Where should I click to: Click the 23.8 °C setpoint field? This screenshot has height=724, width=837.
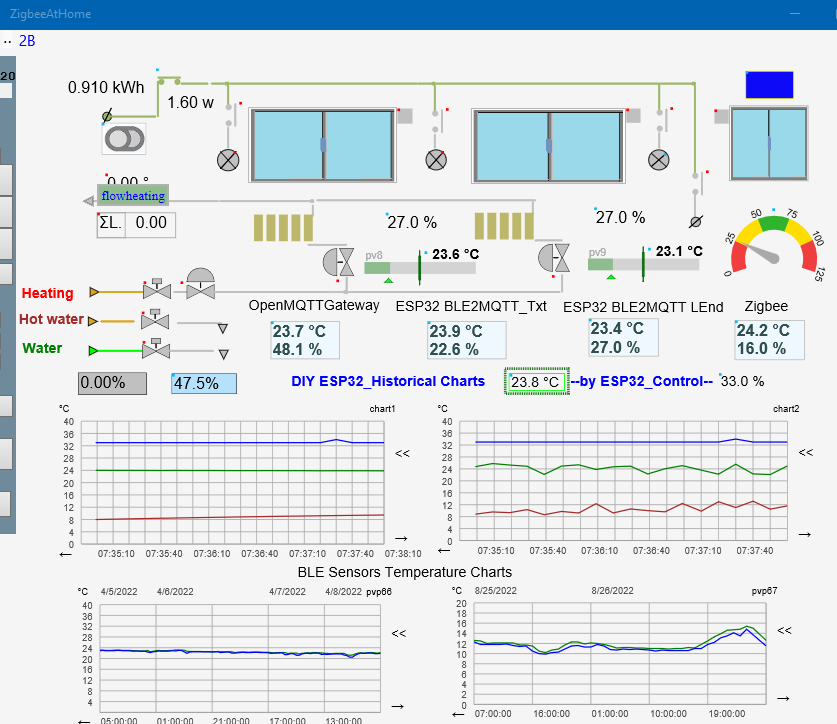click(537, 381)
